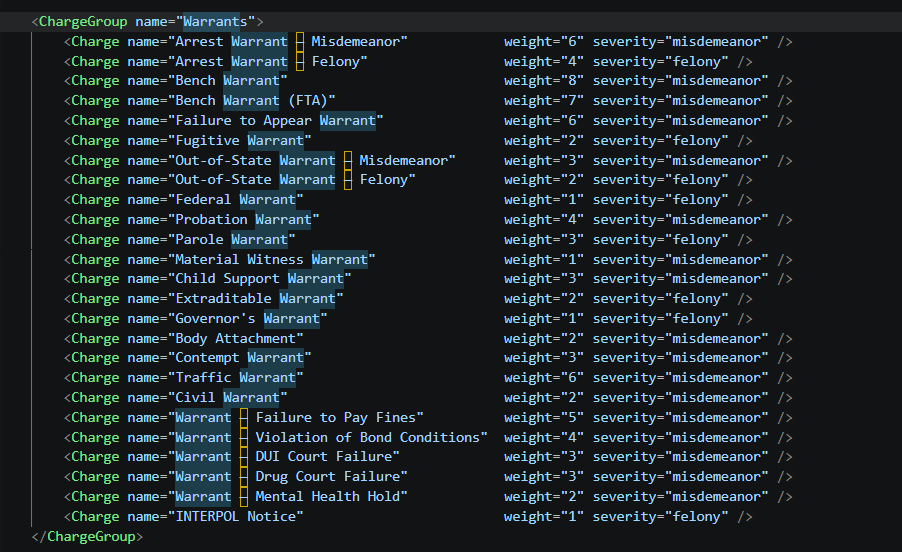The width and height of the screenshot is (902, 552).
Task: Click weight="6" on Failure to Appear row
Action: tap(544, 121)
